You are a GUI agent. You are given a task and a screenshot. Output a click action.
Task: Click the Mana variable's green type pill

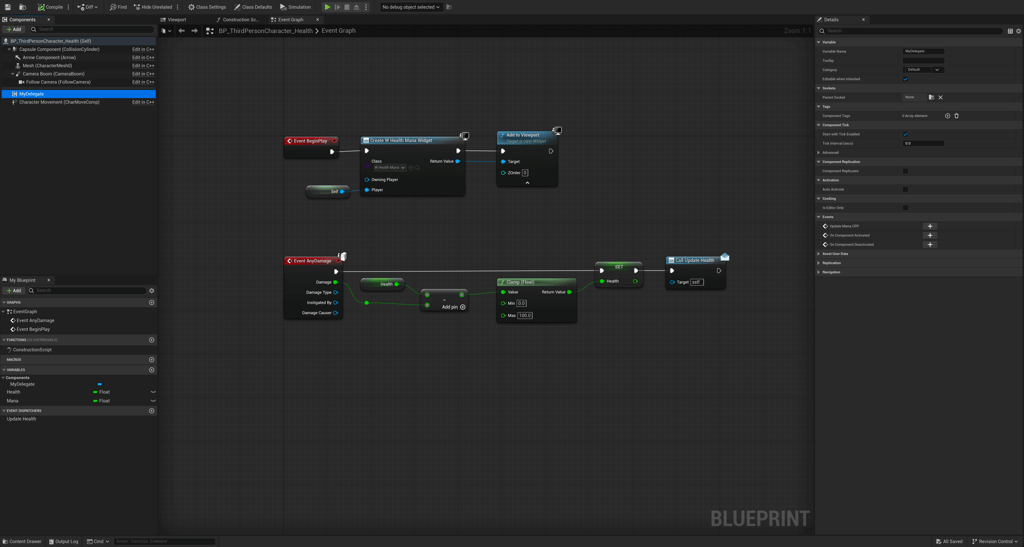95,401
